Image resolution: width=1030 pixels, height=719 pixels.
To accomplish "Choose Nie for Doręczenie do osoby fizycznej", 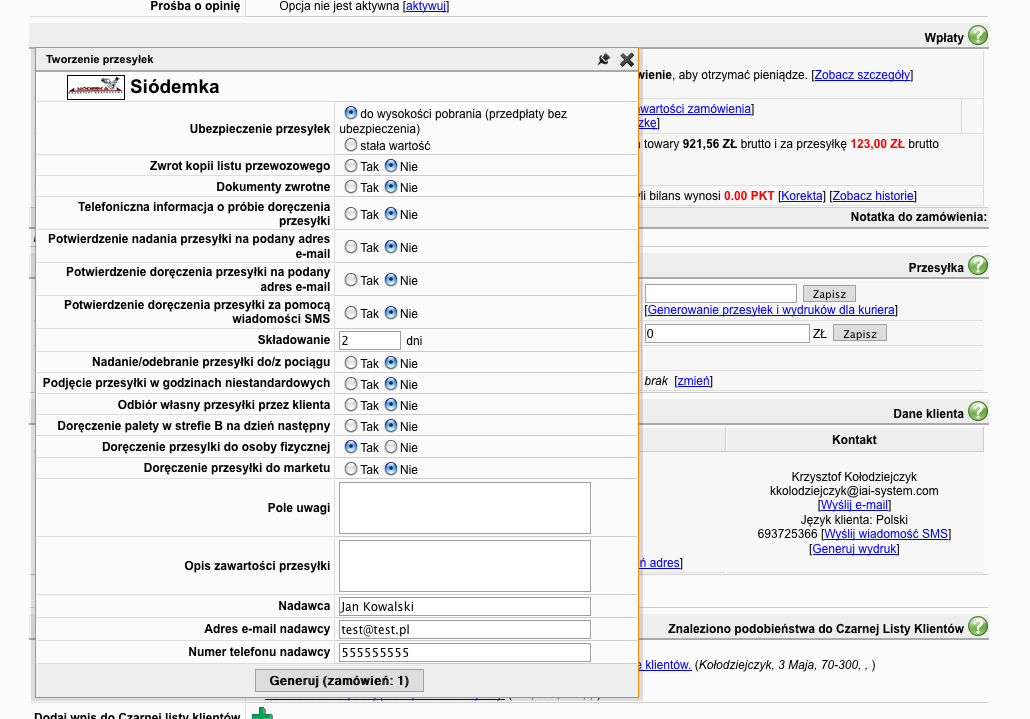I will [x=391, y=447].
